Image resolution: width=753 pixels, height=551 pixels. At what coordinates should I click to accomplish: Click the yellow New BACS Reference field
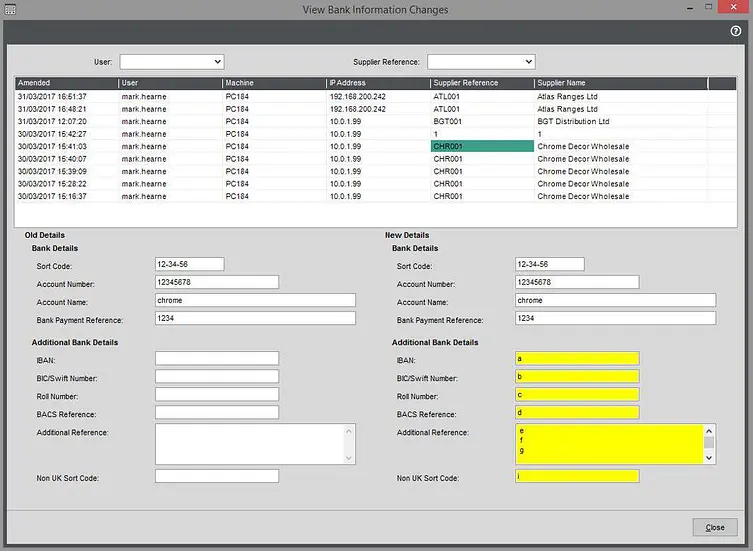click(577, 412)
